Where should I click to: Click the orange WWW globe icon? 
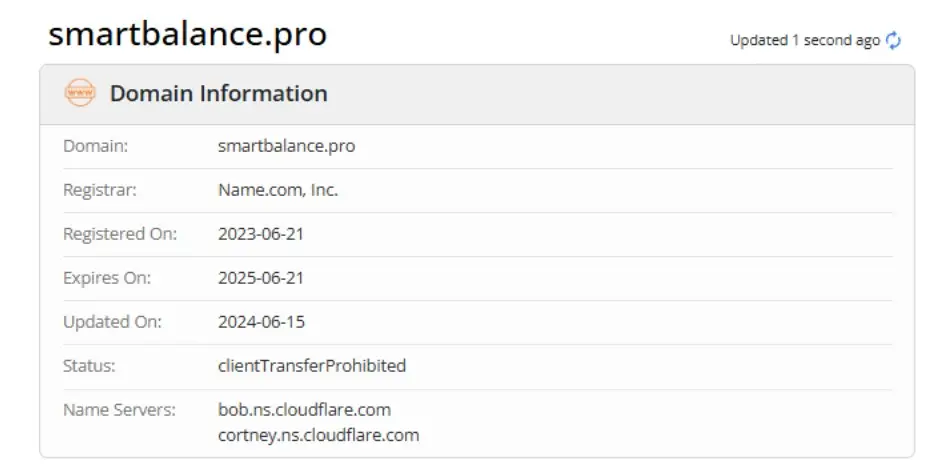coord(79,94)
